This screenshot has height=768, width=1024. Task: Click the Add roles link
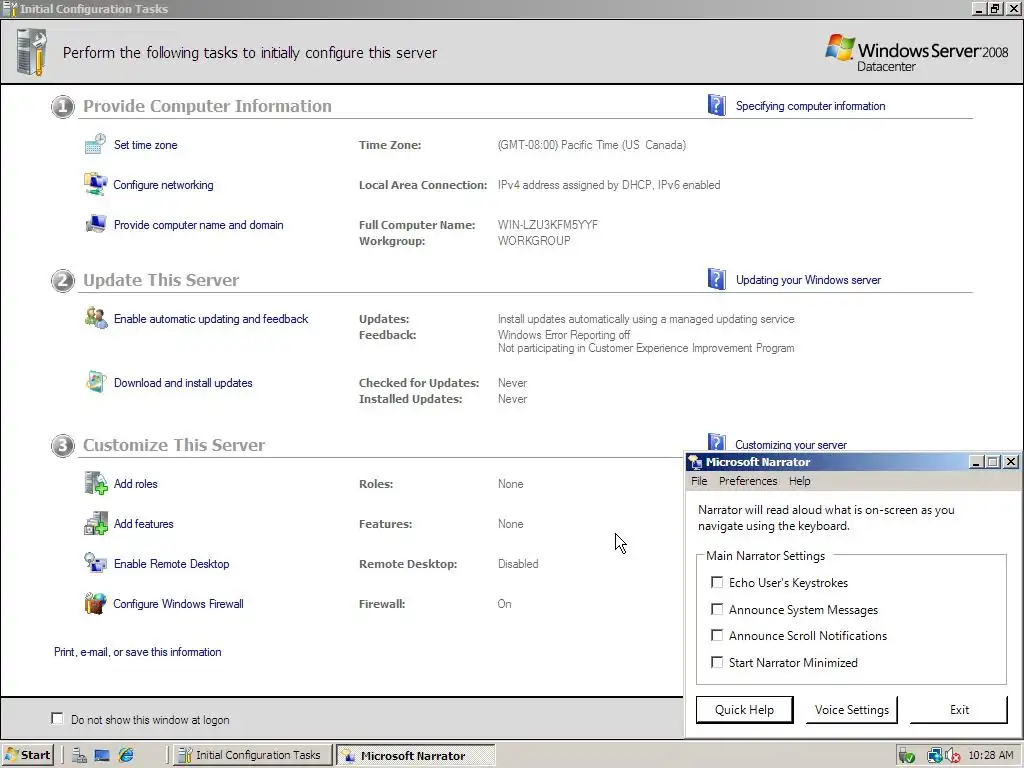coord(135,484)
